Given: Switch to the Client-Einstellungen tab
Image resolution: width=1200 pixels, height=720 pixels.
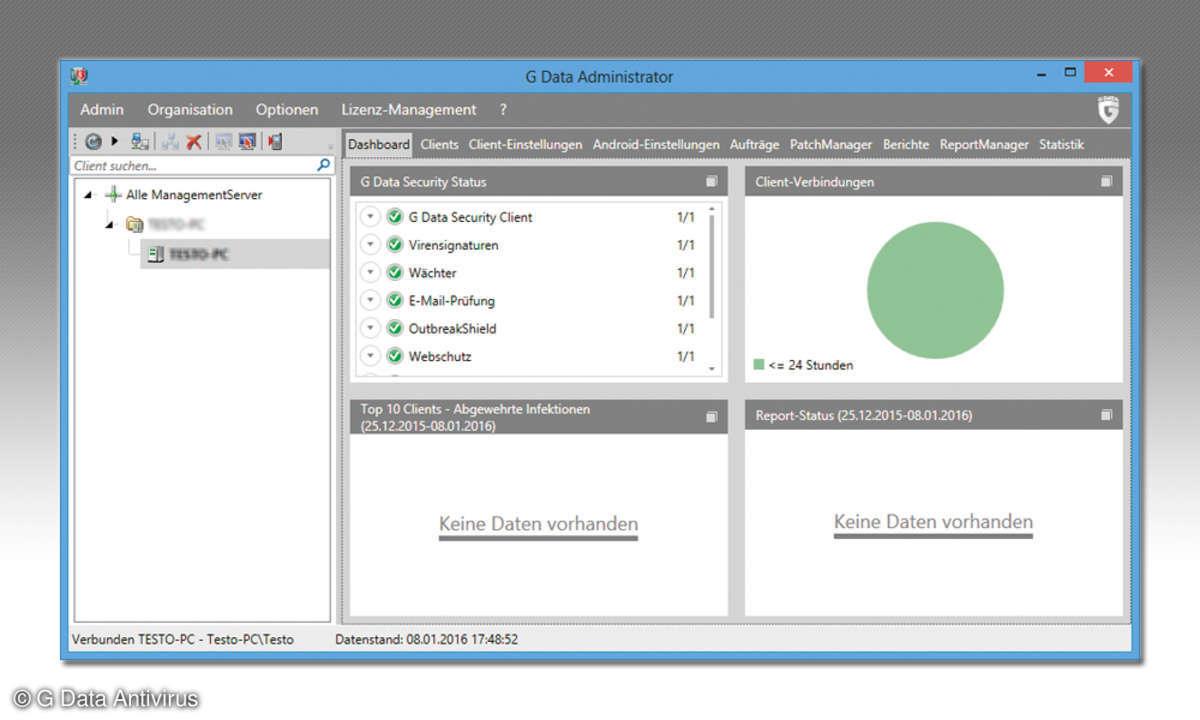Looking at the screenshot, I should pos(525,144).
